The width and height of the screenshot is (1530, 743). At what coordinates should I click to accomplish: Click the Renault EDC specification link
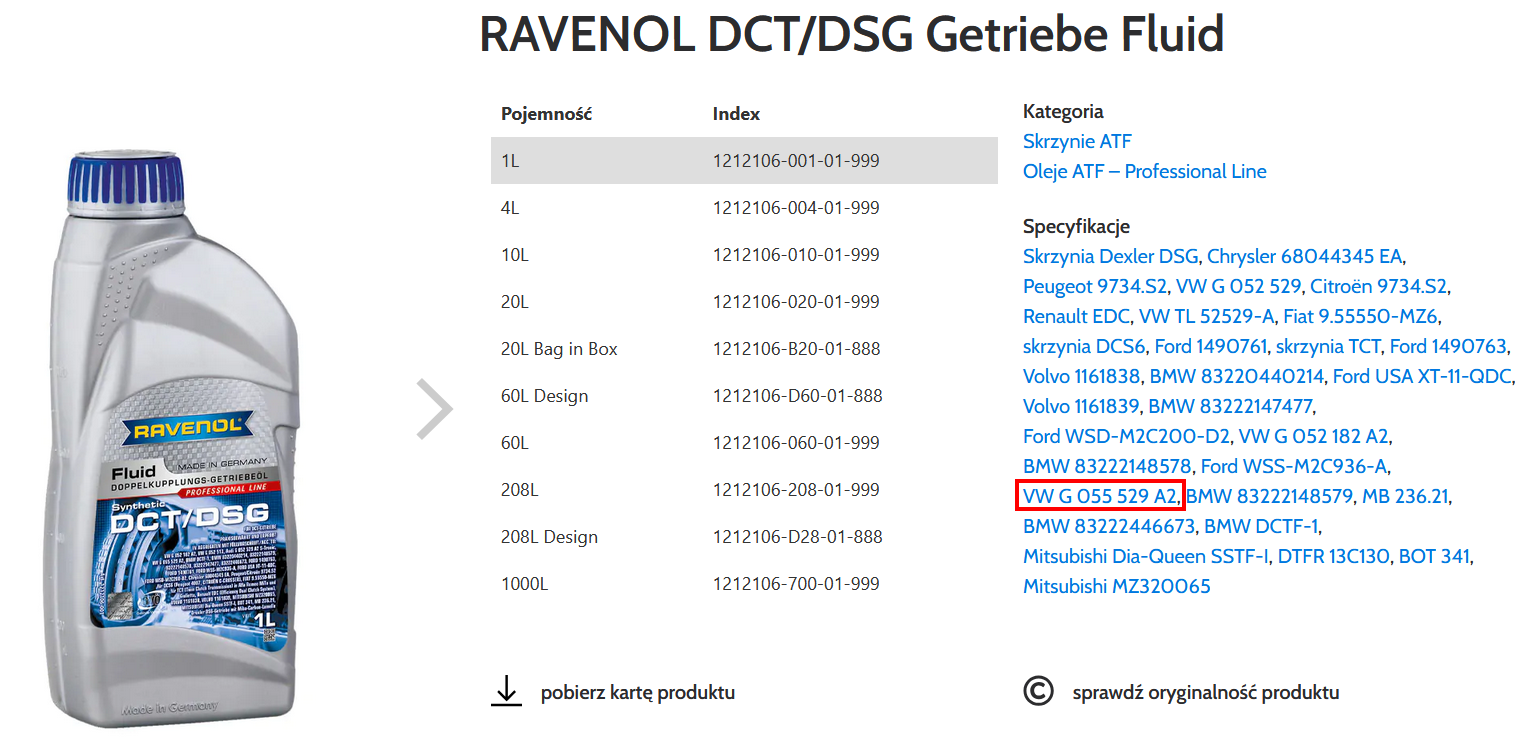[1076, 316]
